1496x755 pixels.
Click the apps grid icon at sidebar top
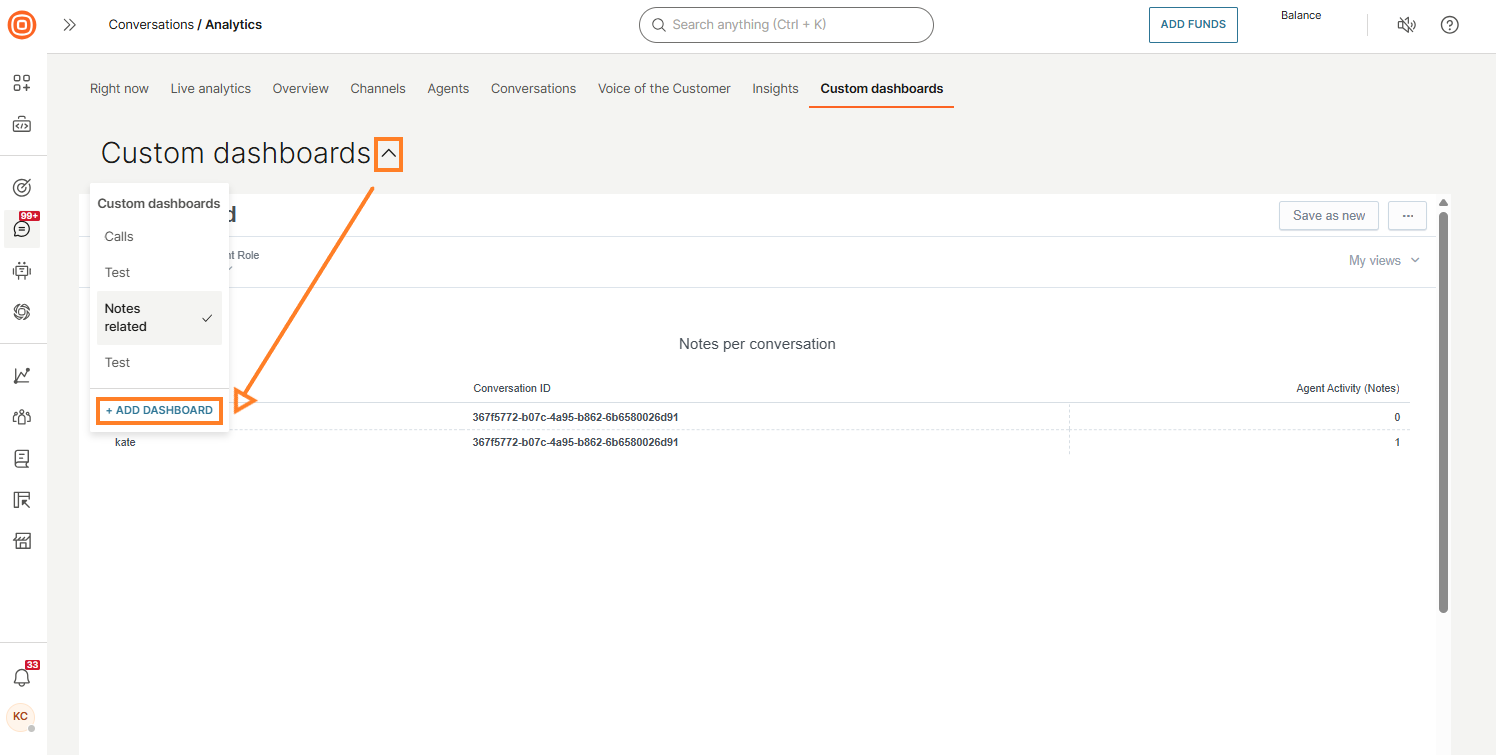coord(21,84)
